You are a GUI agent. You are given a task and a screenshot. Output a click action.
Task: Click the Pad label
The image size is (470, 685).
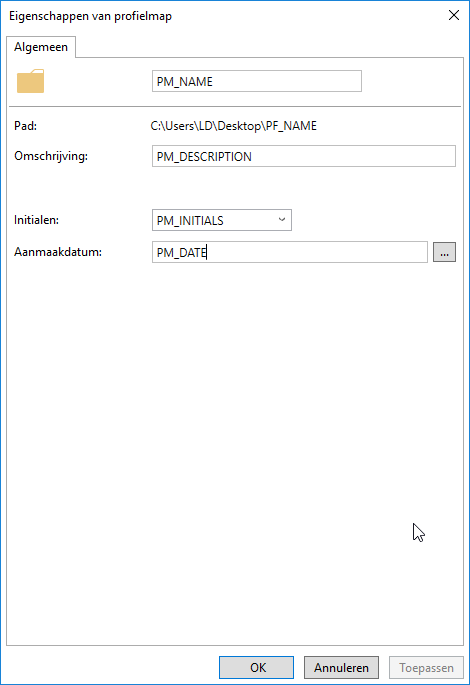tap(25, 126)
